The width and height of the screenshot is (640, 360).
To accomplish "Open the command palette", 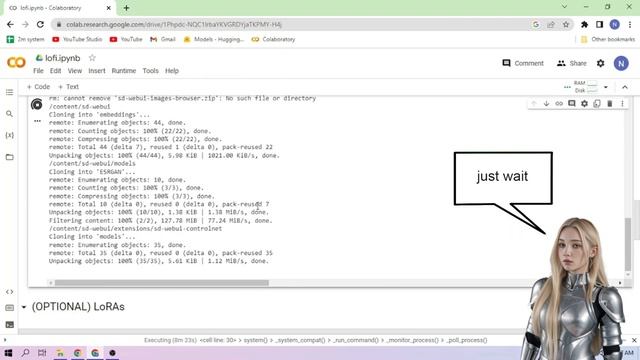I will 9,308.
